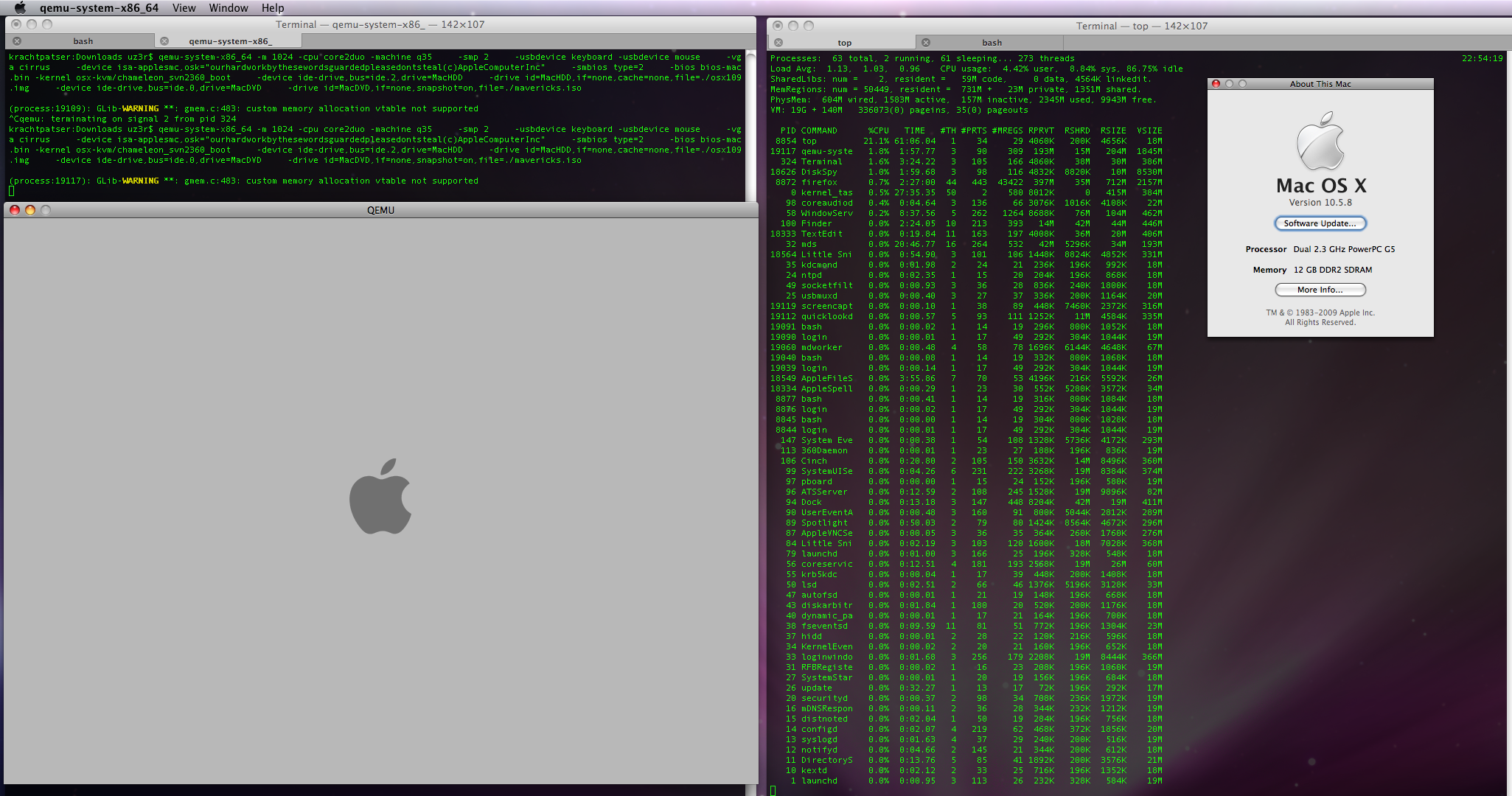Click the first GLib-WARNING line in left Terminal

[243, 108]
